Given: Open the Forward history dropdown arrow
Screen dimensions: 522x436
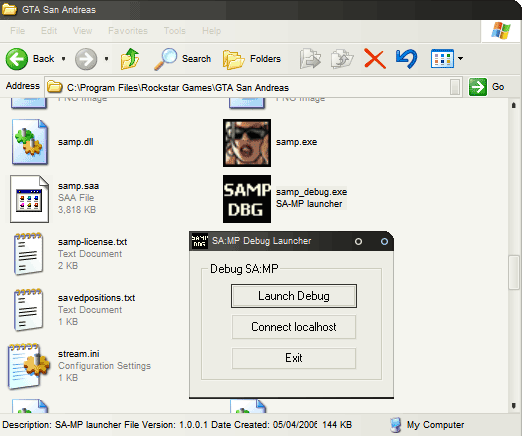Looking at the screenshot, I should 106,59.
